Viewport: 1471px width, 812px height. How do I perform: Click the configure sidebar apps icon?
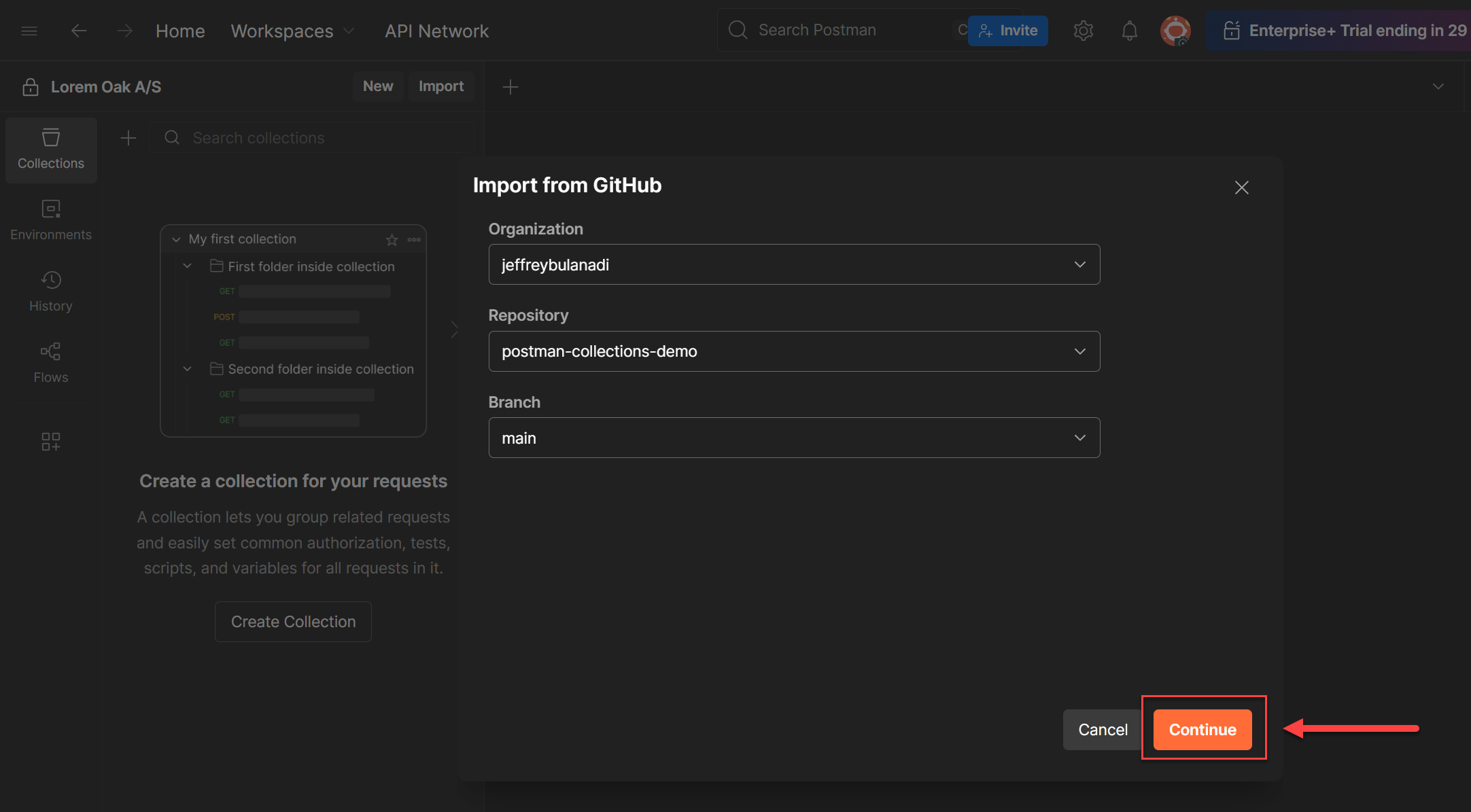[x=51, y=442]
